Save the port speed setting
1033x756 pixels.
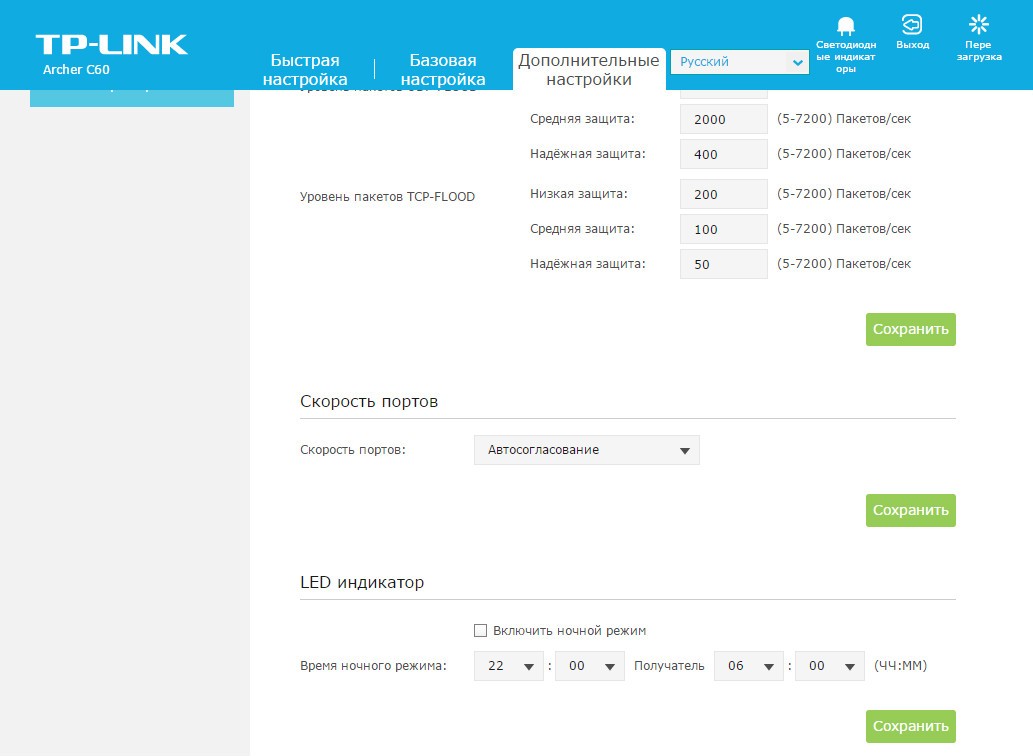coord(910,510)
